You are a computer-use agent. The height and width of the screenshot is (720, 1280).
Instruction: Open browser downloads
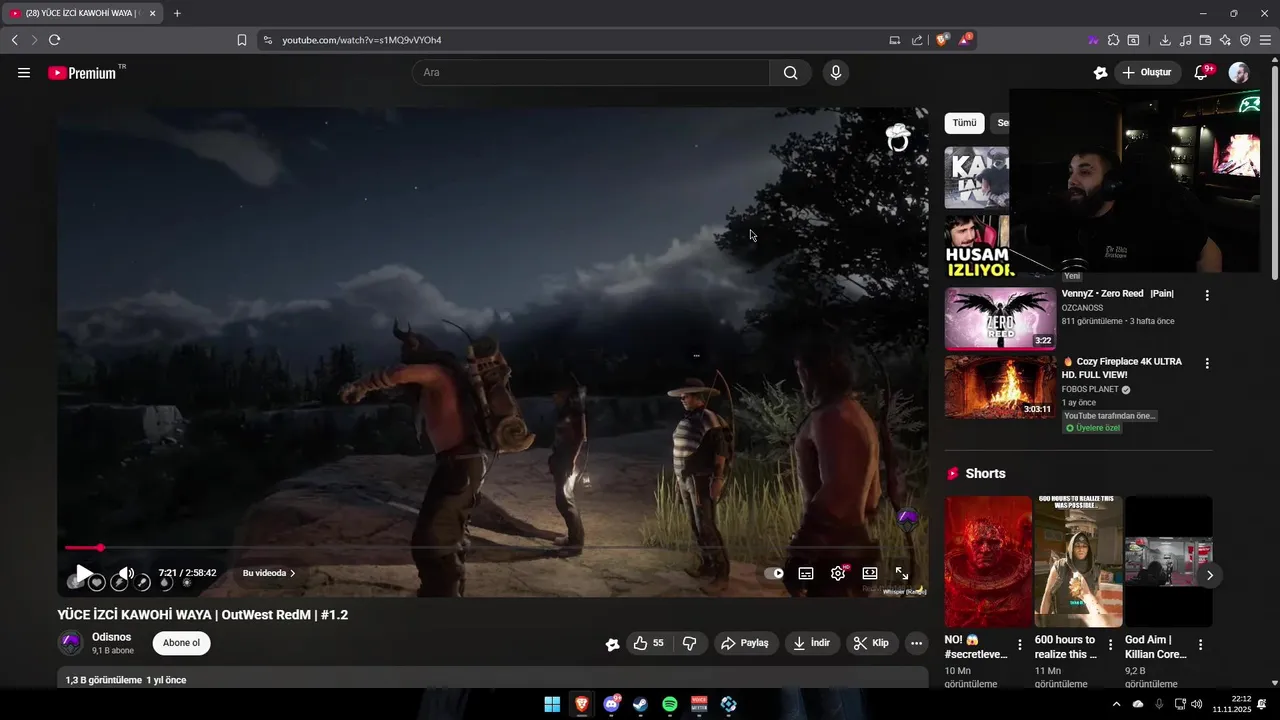click(1165, 40)
